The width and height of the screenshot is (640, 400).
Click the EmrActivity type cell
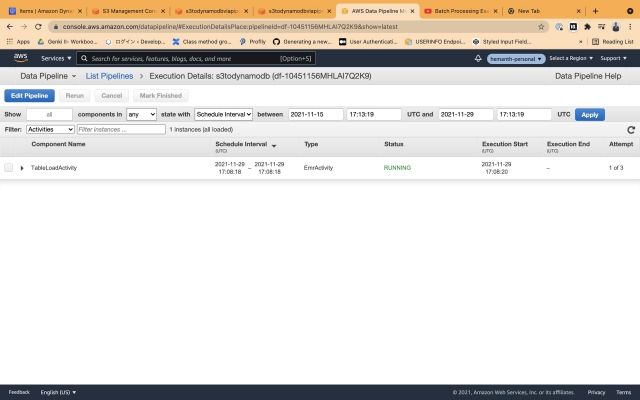pos(318,168)
